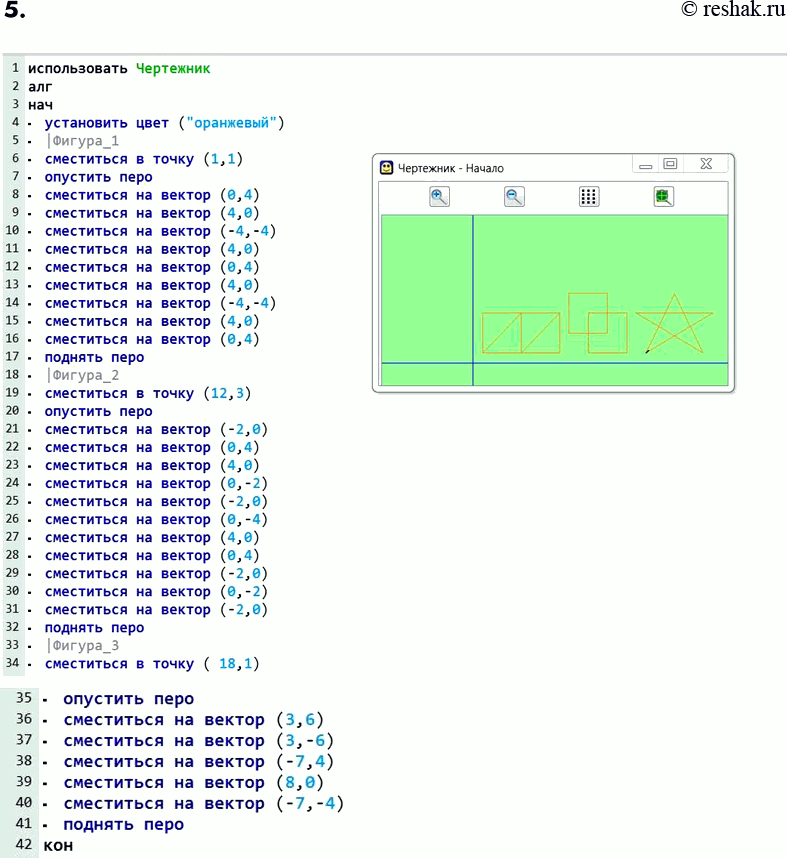This screenshot has height=858, width=788.
Task: Click the 'кон' keyword on line 42
Action: click(58, 845)
